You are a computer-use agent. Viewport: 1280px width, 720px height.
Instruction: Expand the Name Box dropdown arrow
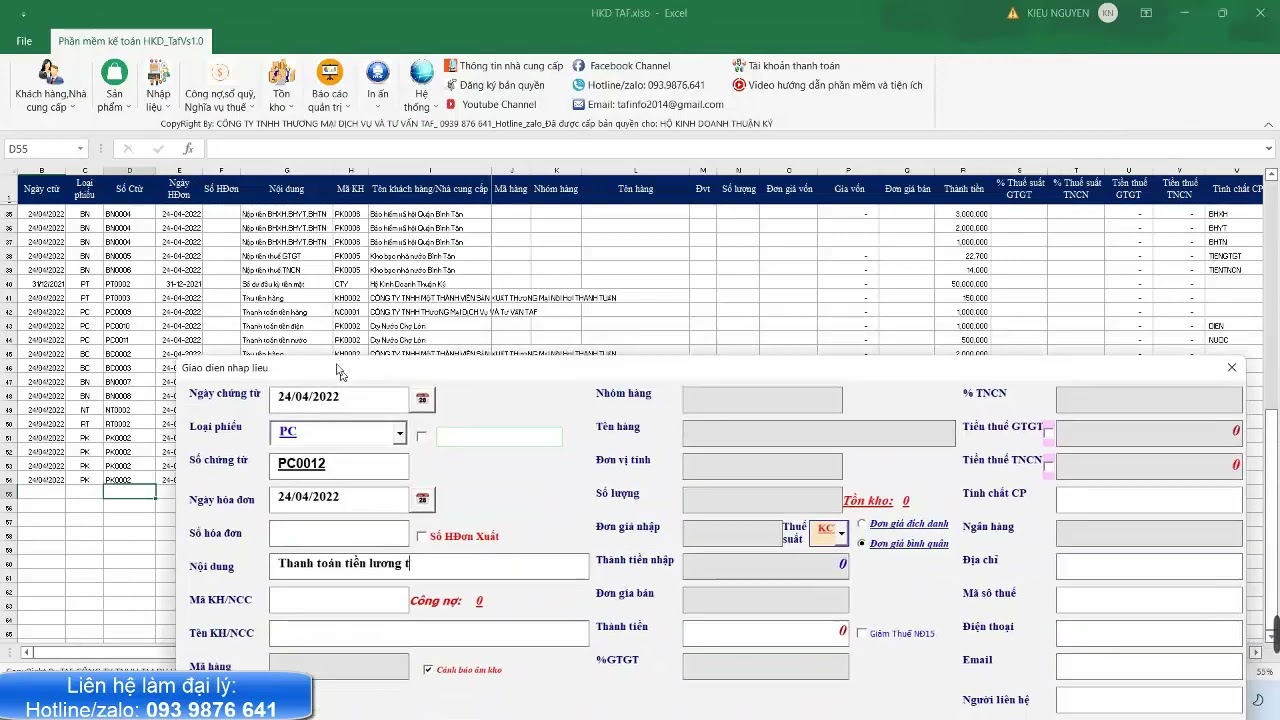pos(80,149)
